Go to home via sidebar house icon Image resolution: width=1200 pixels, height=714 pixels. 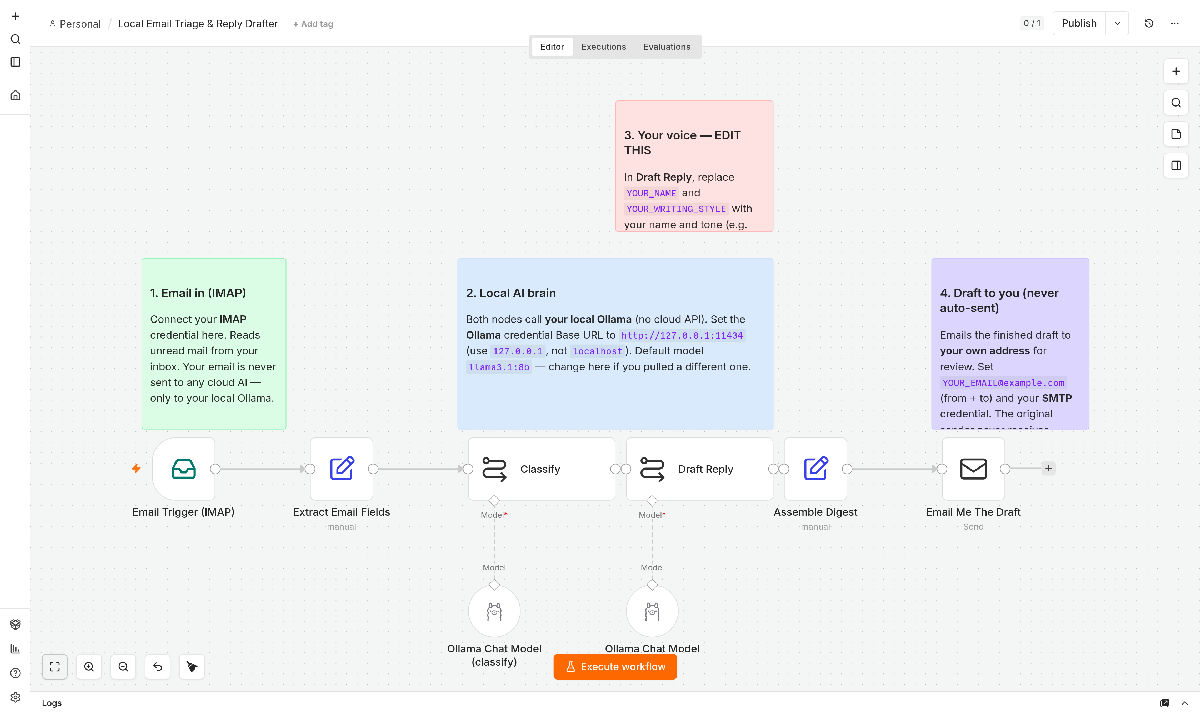[15, 95]
